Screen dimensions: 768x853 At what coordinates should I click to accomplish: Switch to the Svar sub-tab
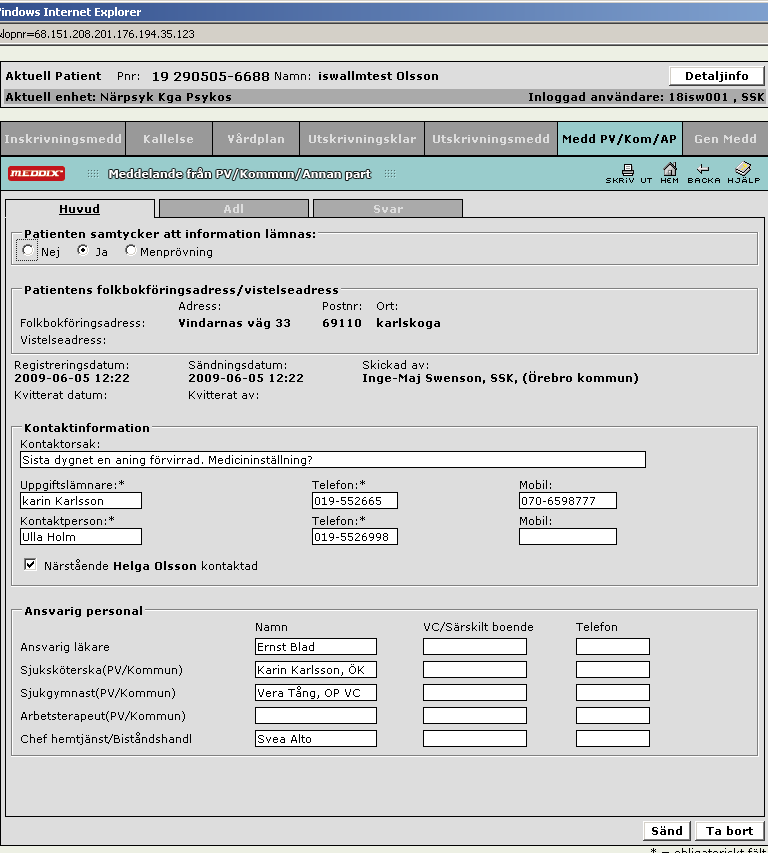click(x=388, y=209)
